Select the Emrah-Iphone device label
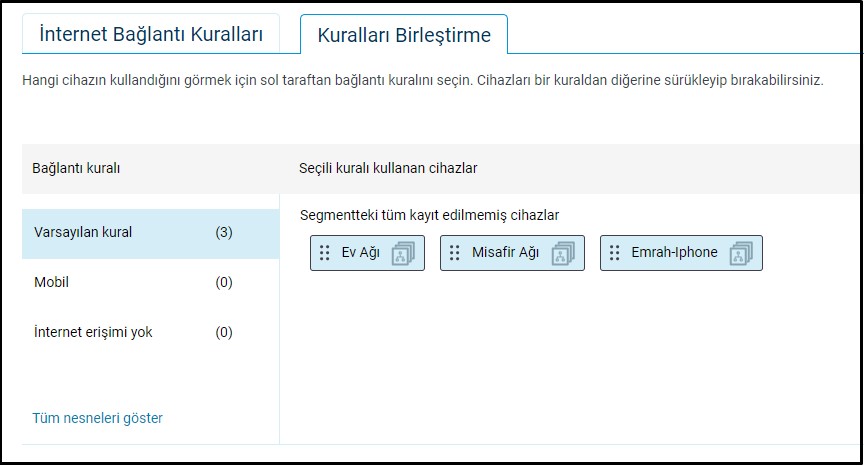Image resolution: width=864 pixels, height=466 pixels. [674, 253]
